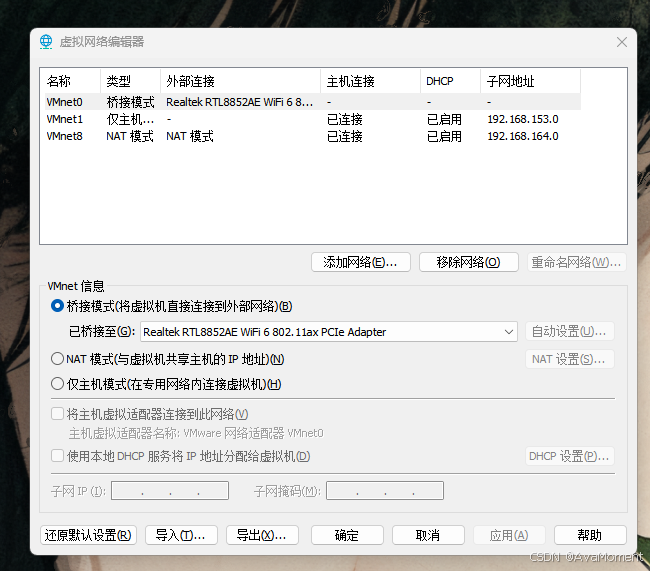The width and height of the screenshot is (650, 571).
Task: Click NAT 模式 type cell of VMnet8
Action: pyautogui.click(x=130, y=136)
